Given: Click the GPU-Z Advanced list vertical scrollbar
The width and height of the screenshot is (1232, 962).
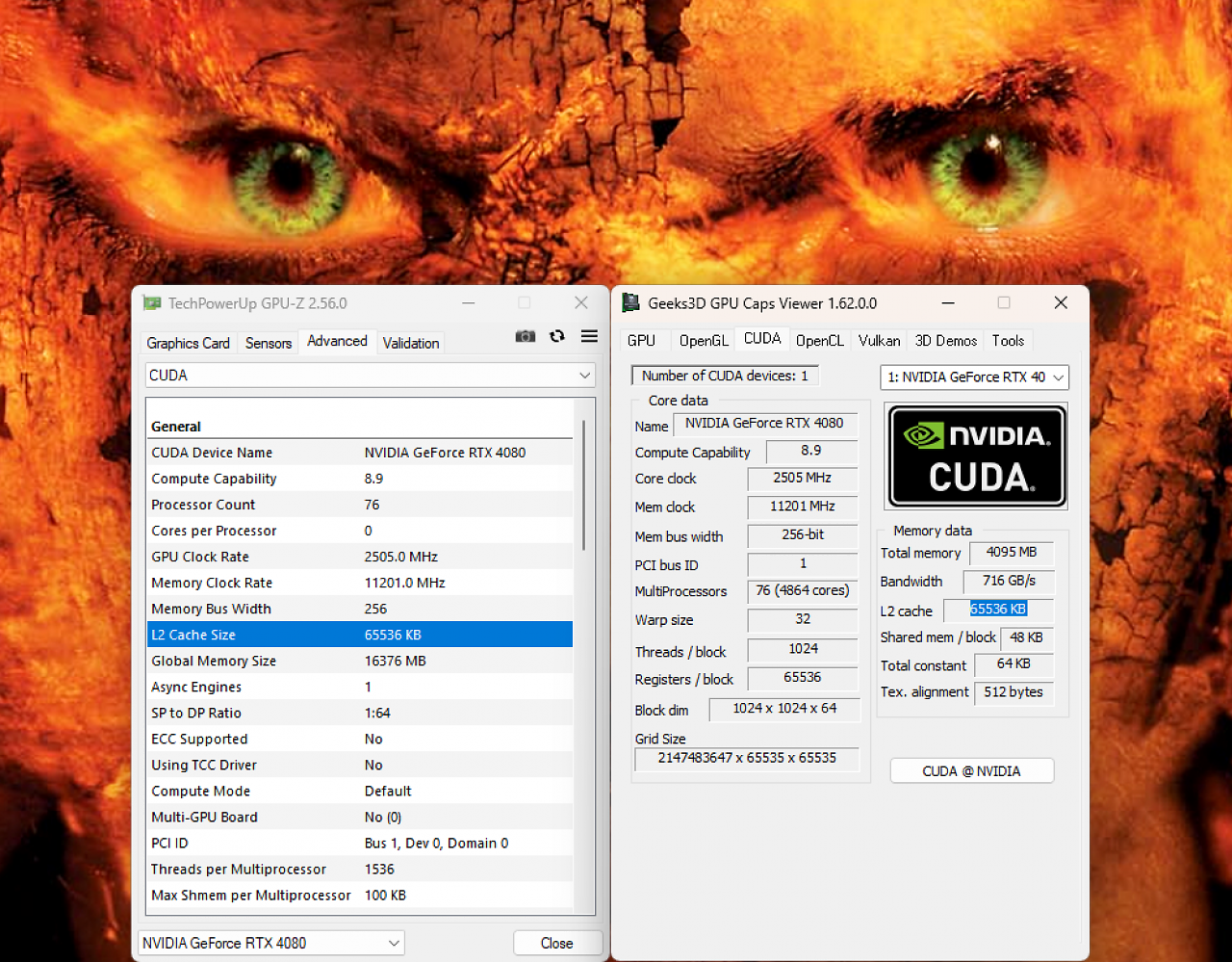Looking at the screenshot, I should pyautogui.click(x=584, y=486).
